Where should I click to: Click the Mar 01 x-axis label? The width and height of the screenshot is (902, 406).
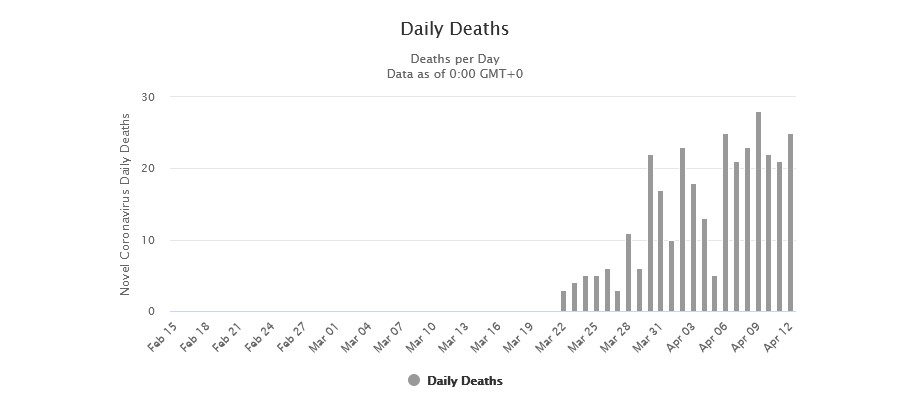[326, 333]
